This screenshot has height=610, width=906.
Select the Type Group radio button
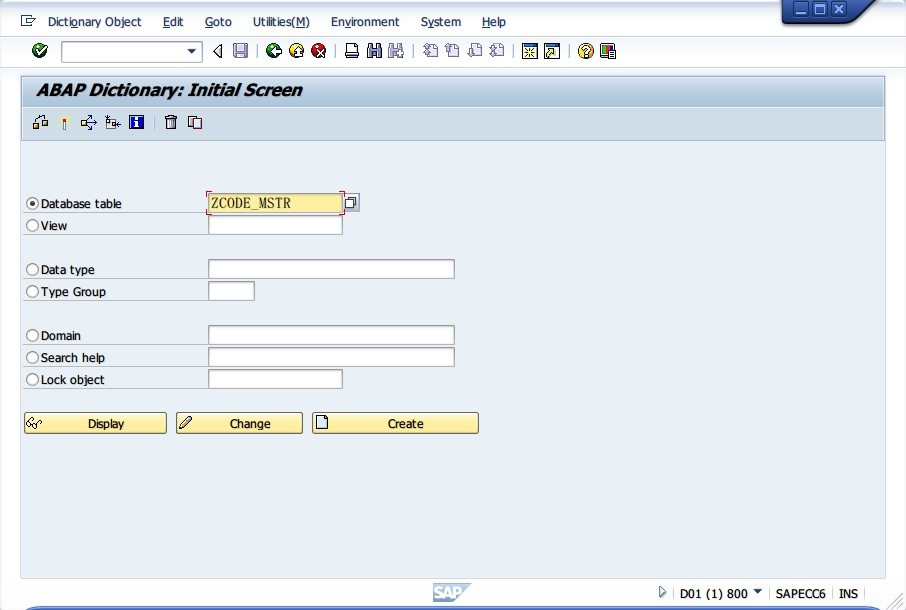tap(32, 291)
